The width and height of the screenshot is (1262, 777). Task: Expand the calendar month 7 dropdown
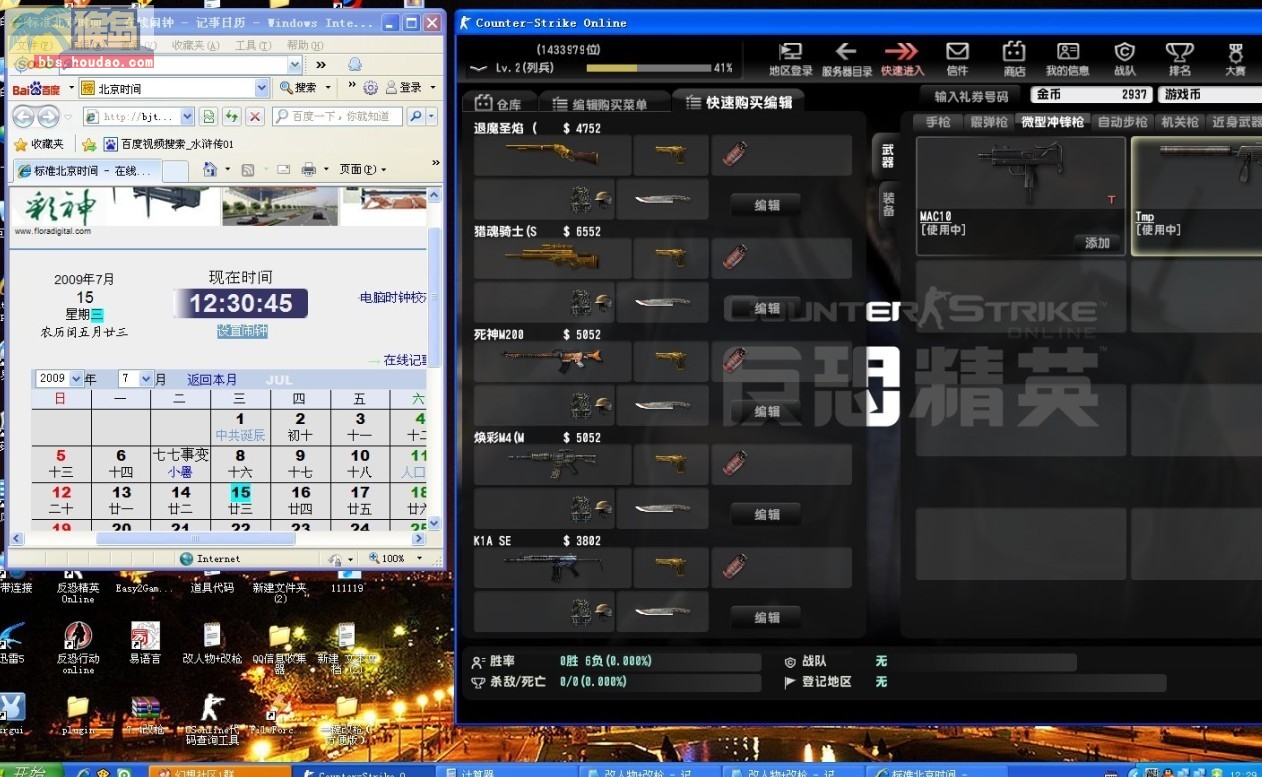(146, 379)
